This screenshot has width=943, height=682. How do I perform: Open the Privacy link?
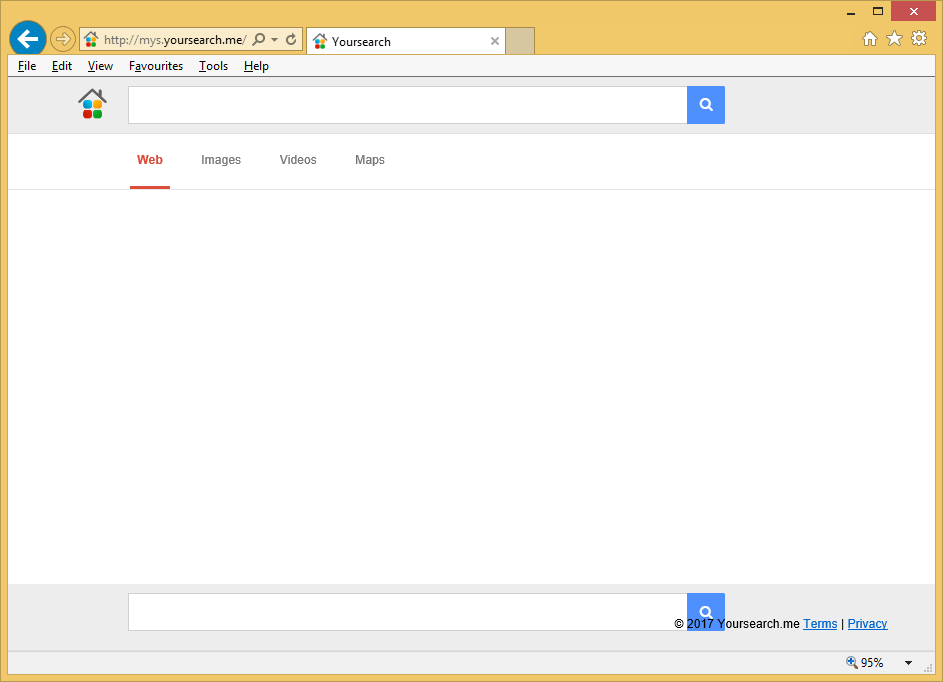click(867, 624)
